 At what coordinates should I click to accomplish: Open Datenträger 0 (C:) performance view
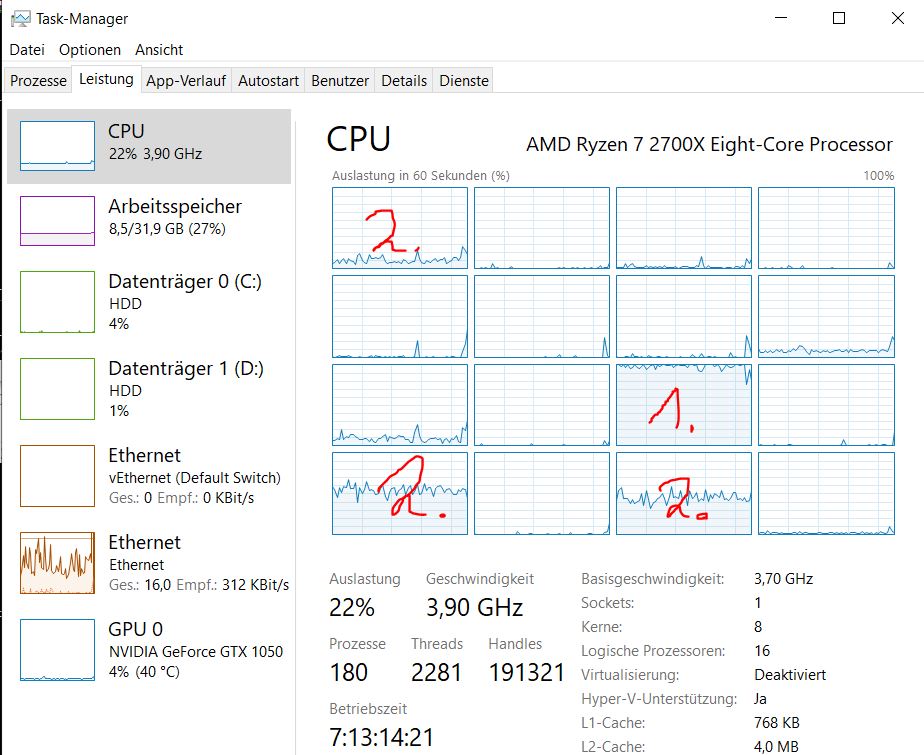56,302
